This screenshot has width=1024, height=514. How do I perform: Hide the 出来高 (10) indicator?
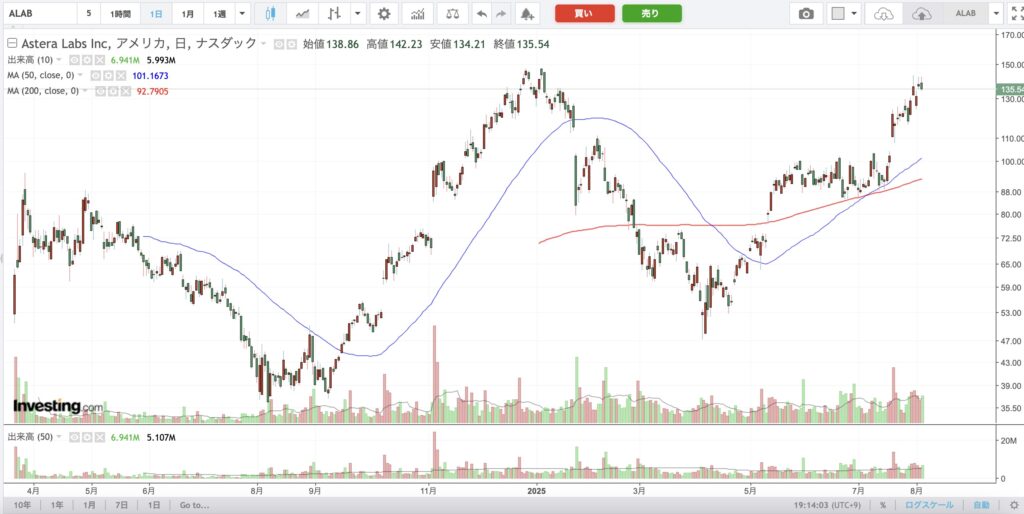click(72, 60)
